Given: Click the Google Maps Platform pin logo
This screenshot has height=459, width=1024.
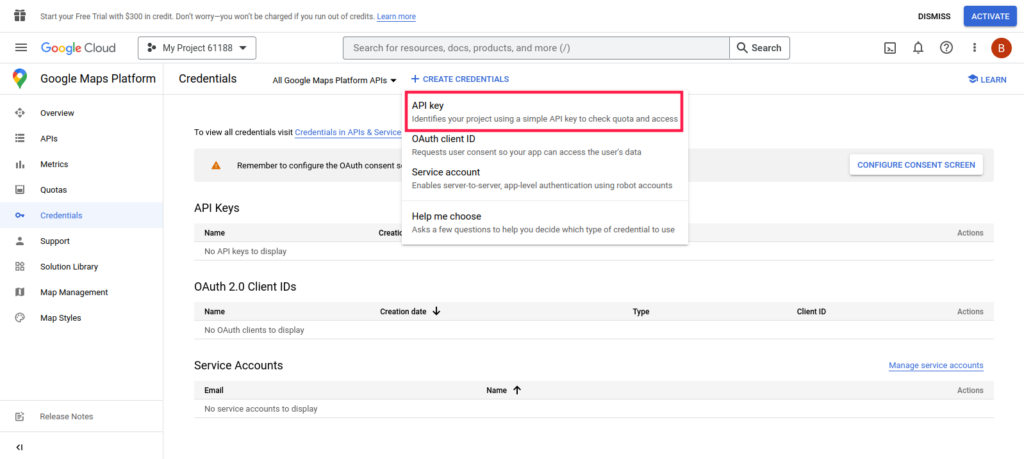Looking at the screenshot, I should (x=20, y=79).
